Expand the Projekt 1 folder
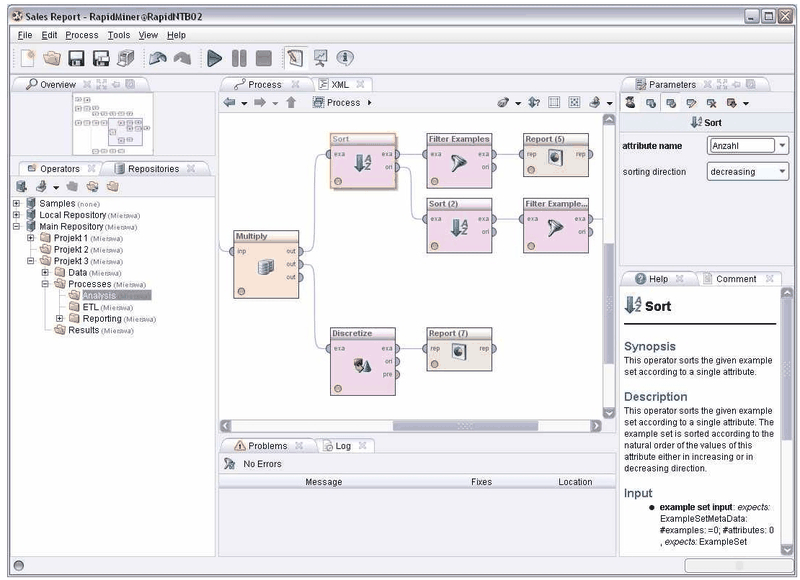Screen dimensions: 800x580 tap(31, 238)
